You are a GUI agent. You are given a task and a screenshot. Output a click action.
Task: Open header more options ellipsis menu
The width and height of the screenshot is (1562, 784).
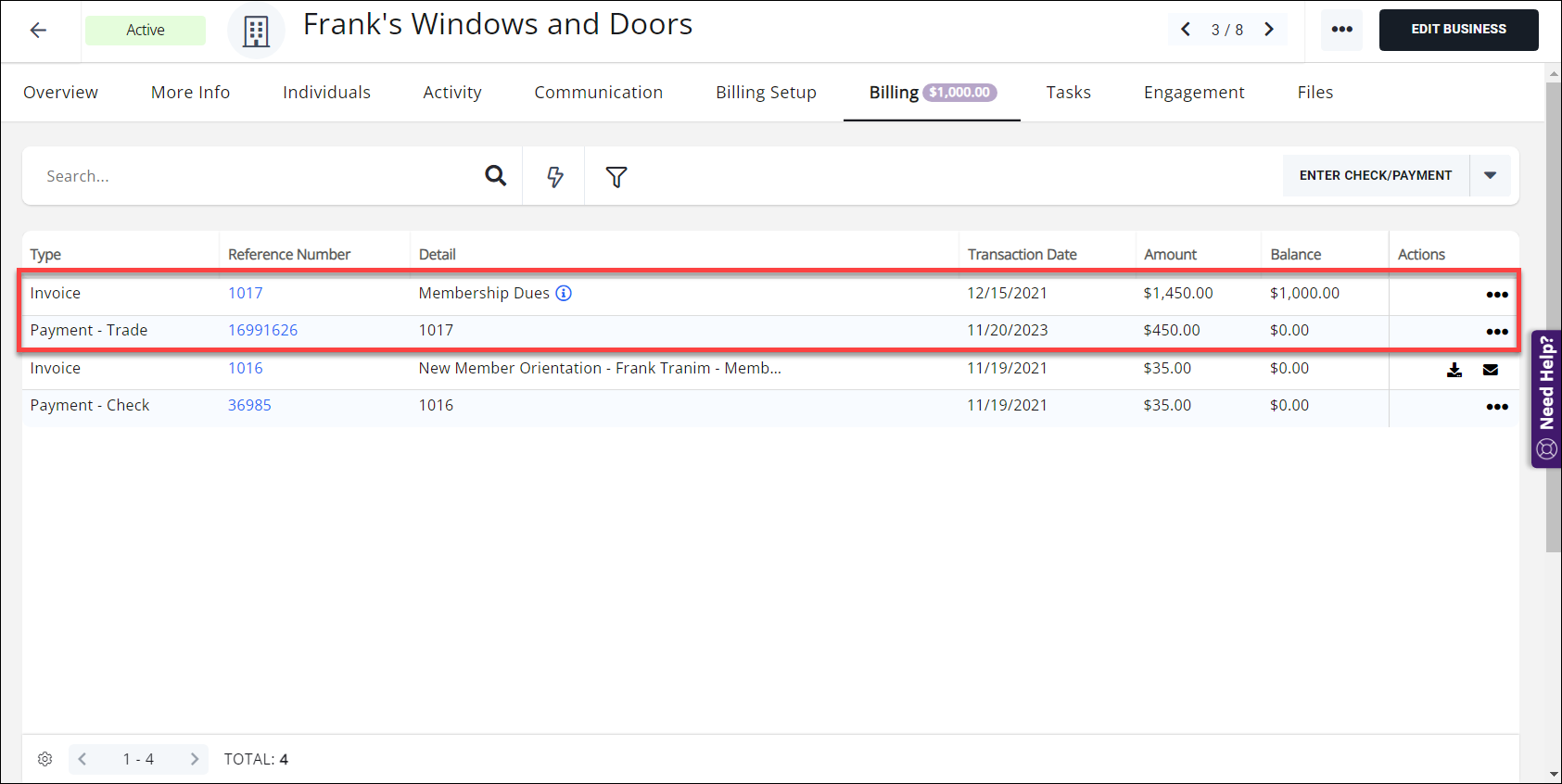pyautogui.click(x=1341, y=30)
